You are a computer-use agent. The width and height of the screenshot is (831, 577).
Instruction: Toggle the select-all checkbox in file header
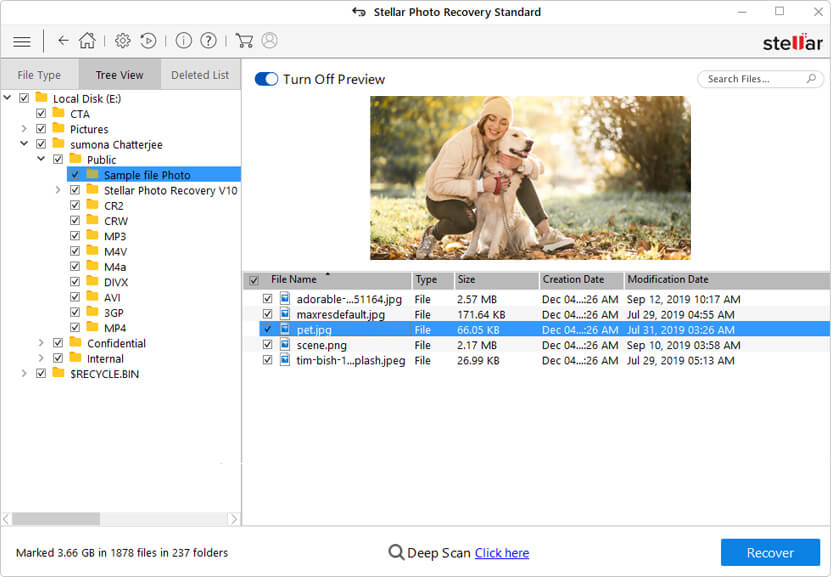(254, 280)
